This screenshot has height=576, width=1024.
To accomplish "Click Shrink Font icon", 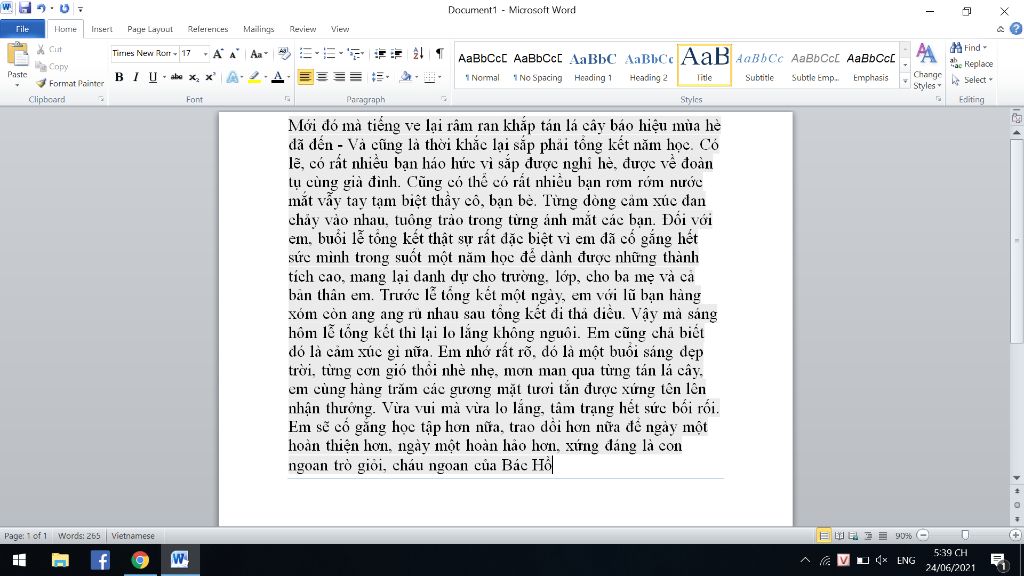I will pyautogui.click(x=234, y=54).
